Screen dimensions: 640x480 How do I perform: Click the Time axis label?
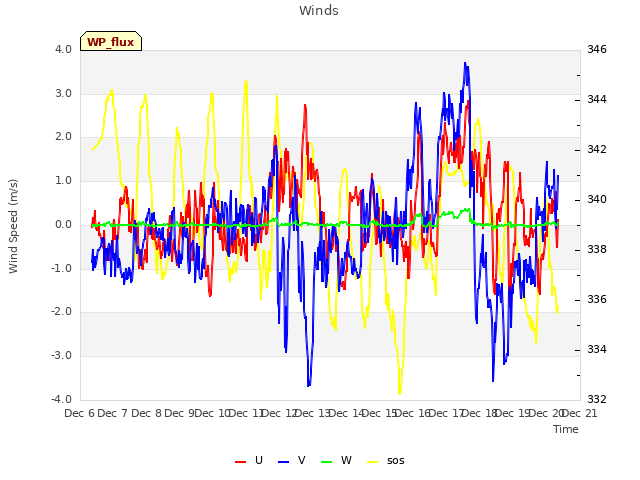coord(566,429)
